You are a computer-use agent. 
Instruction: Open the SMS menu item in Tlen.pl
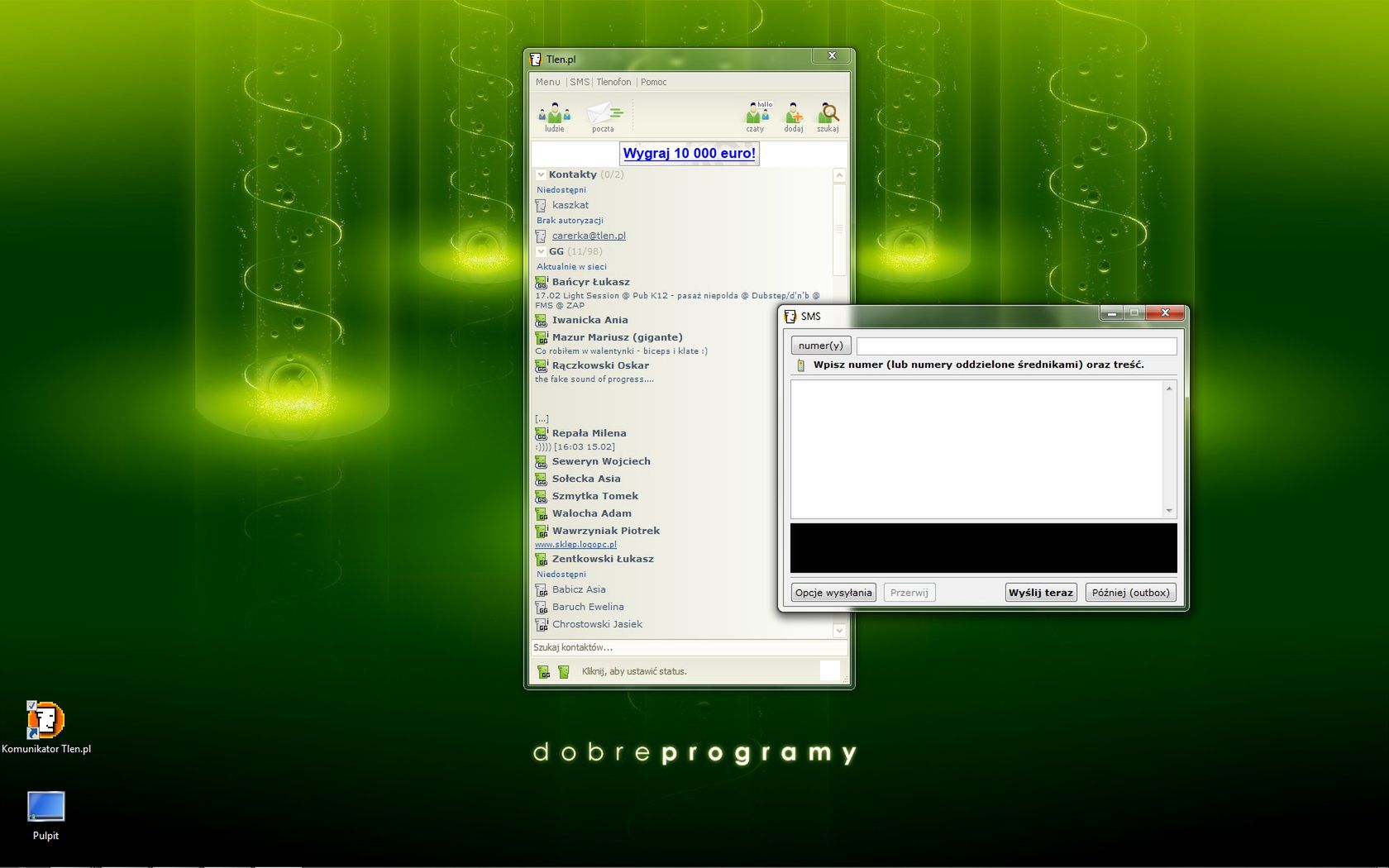pyautogui.click(x=580, y=82)
